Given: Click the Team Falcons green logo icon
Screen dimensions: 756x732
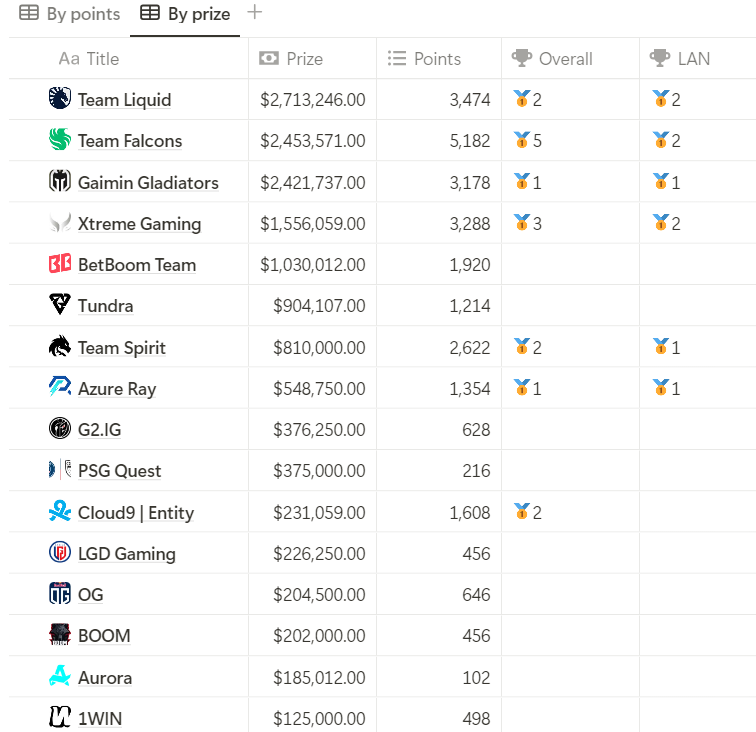Looking at the screenshot, I should 60,139.
